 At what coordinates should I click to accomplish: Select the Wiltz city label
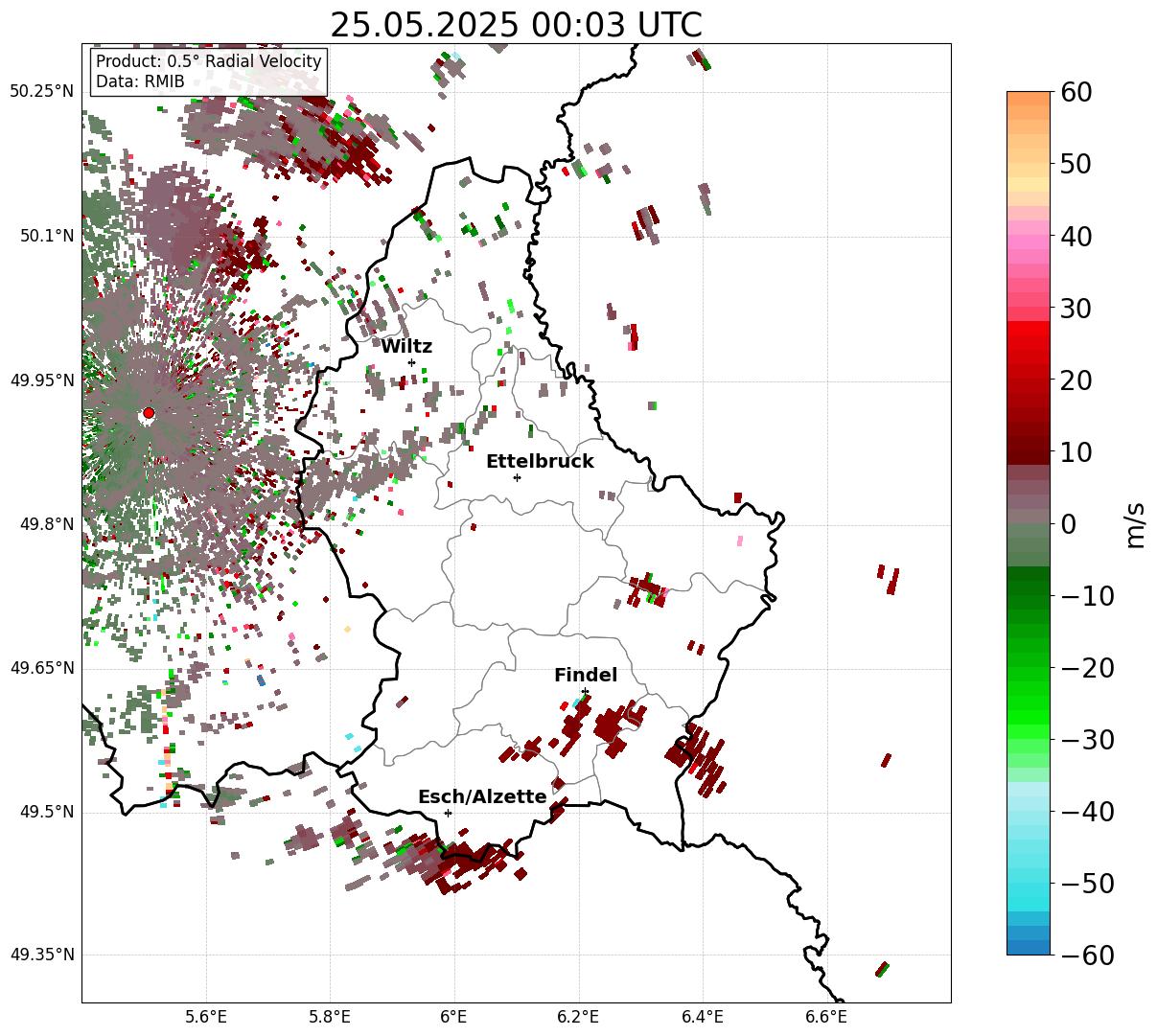click(406, 346)
